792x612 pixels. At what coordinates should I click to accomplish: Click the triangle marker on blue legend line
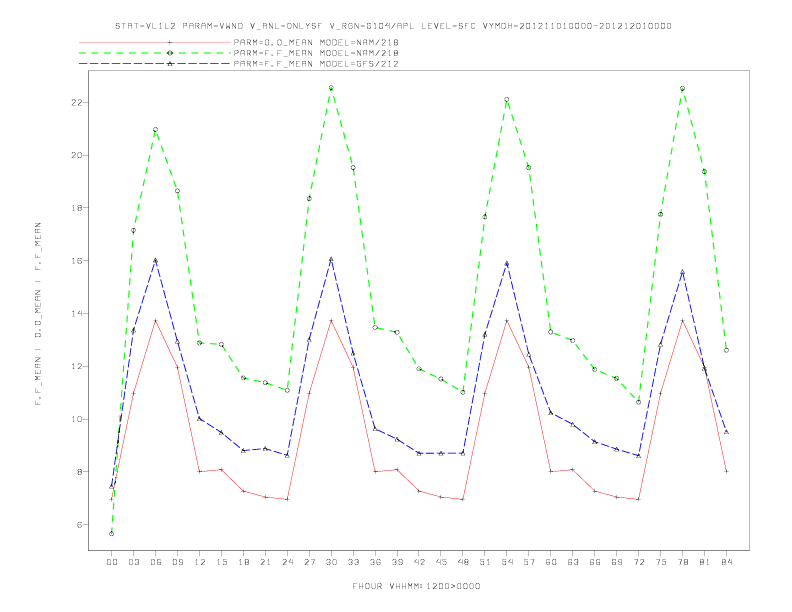coord(170,64)
